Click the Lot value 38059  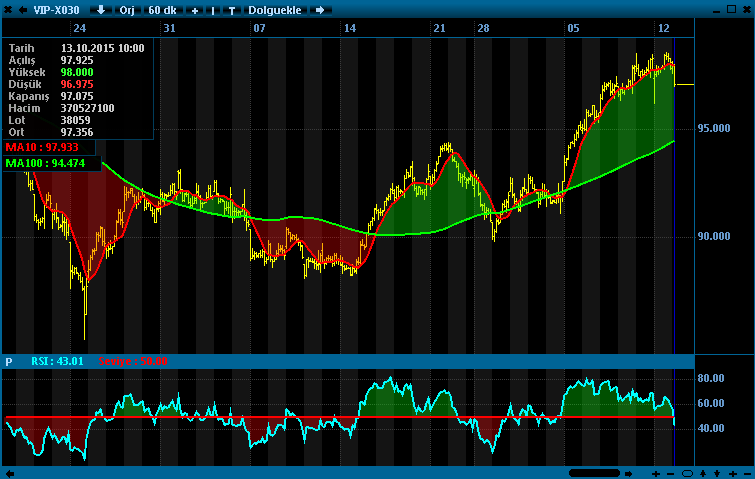tap(75, 120)
